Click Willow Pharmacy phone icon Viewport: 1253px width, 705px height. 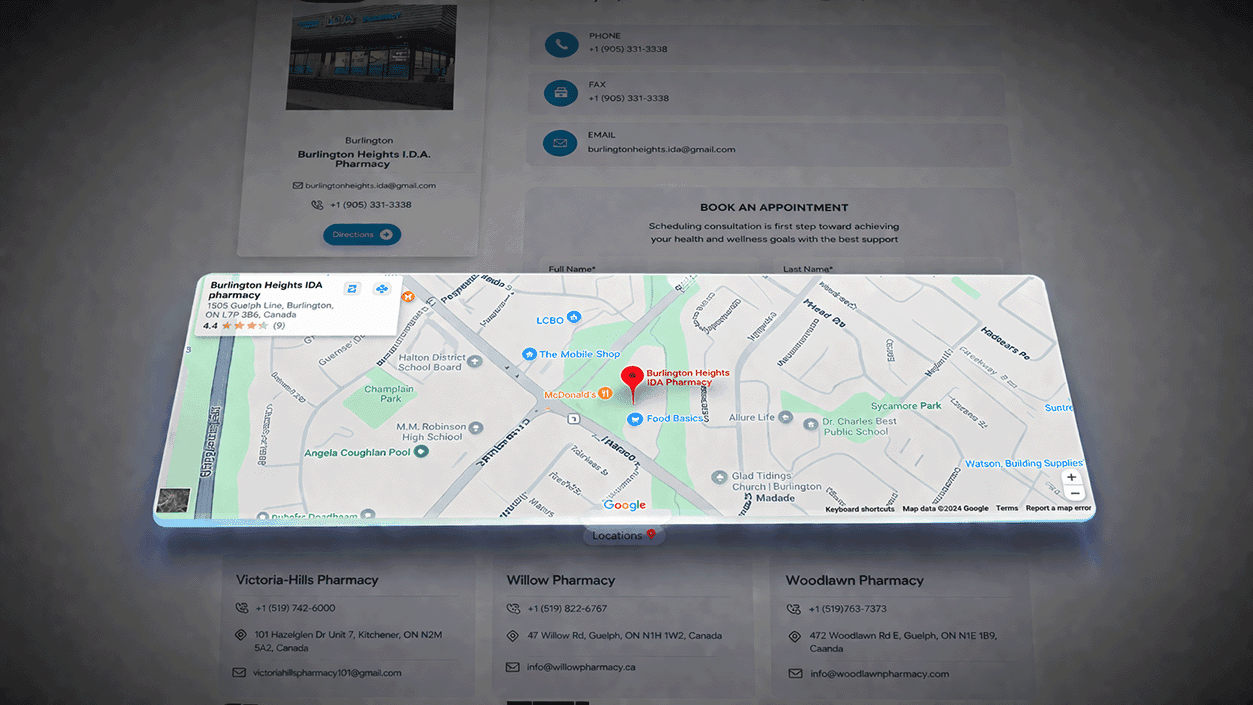tap(513, 608)
